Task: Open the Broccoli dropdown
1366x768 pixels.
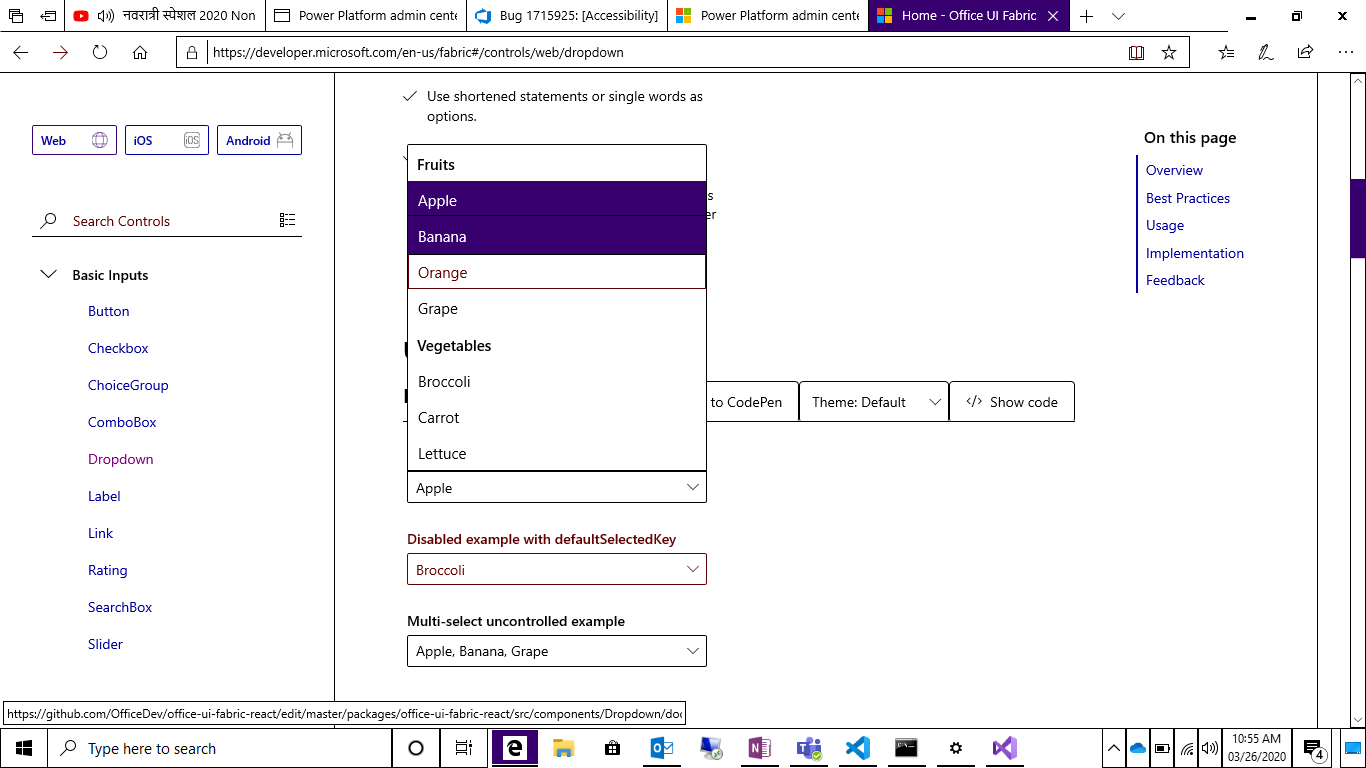Action: click(x=557, y=569)
